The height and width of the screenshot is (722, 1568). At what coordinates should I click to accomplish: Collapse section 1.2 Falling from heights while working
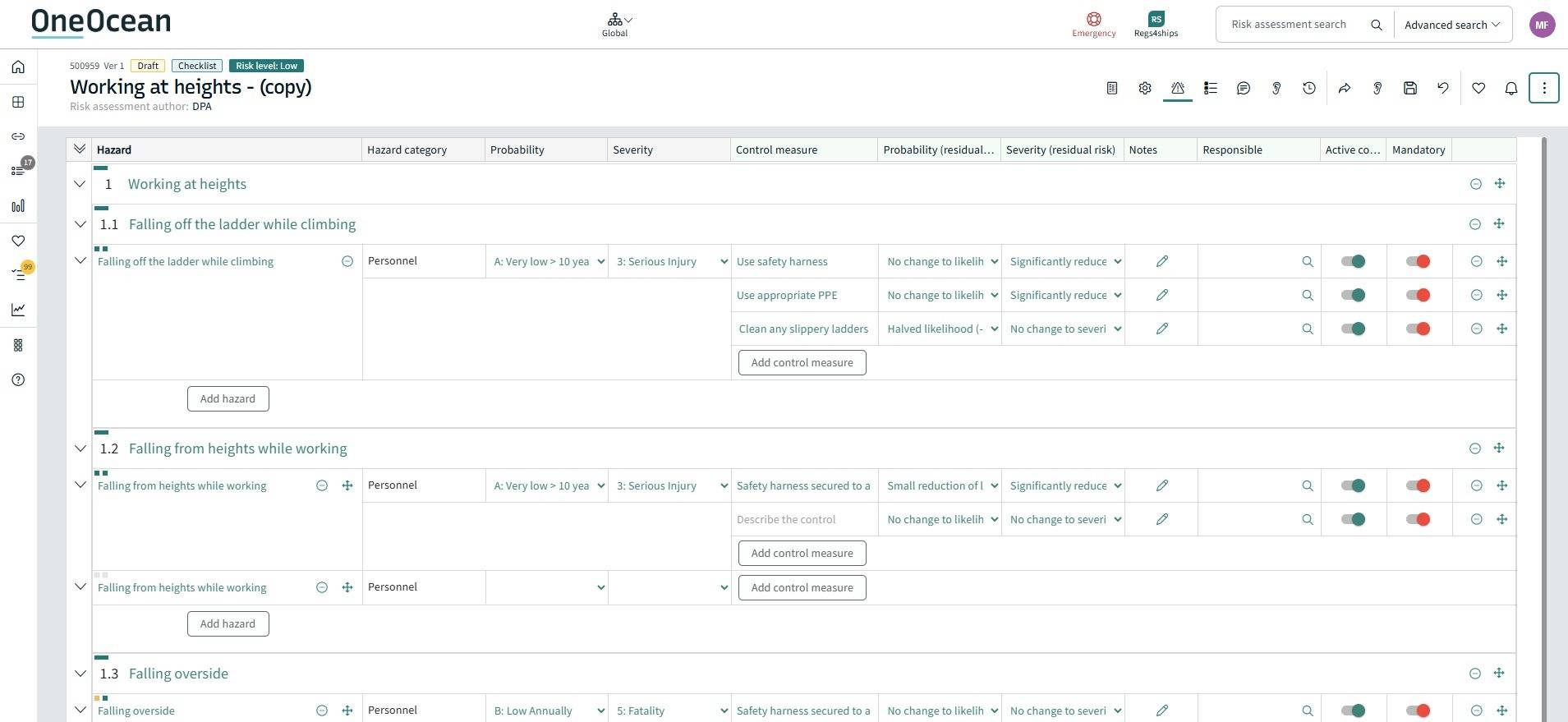80,448
